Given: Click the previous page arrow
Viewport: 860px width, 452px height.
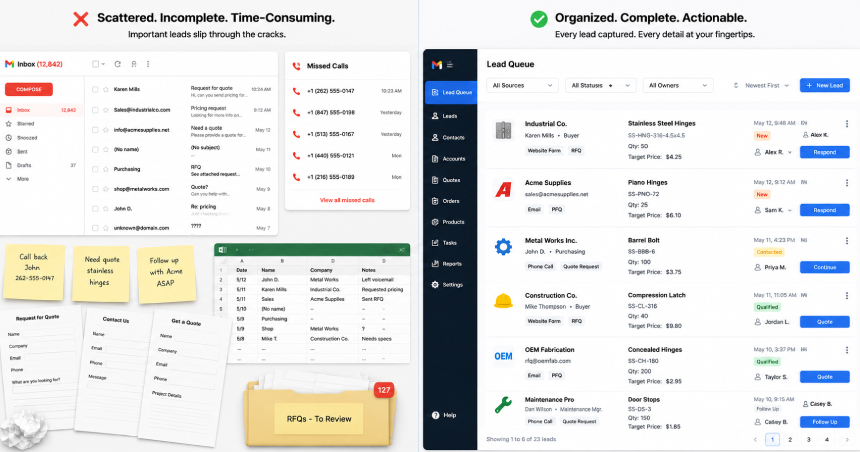Looking at the screenshot, I should (x=755, y=439).
